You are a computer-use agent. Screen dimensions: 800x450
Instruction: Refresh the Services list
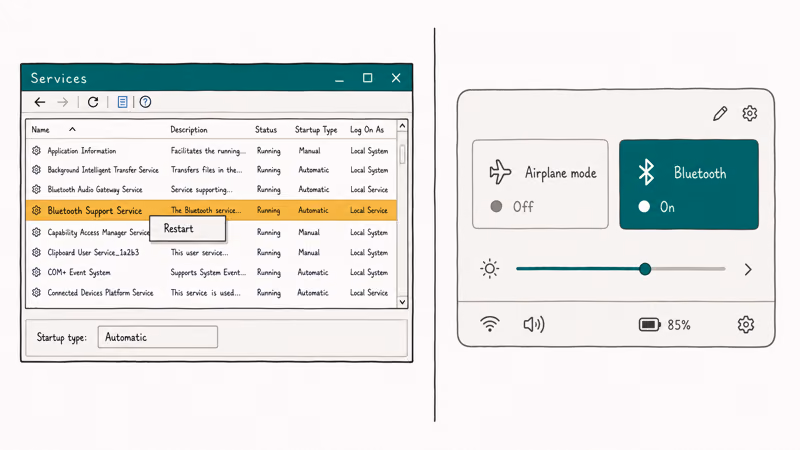click(x=93, y=102)
